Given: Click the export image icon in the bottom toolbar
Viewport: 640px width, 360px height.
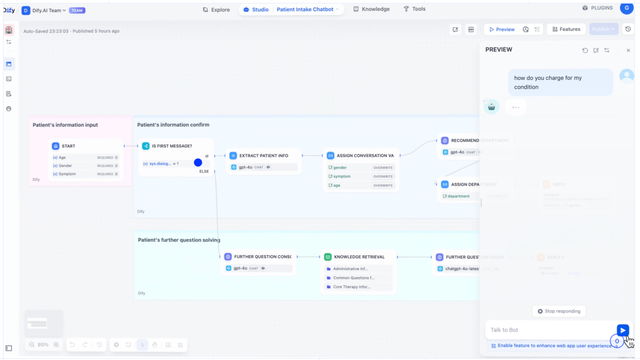Looking at the screenshot, I should (168, 345).
